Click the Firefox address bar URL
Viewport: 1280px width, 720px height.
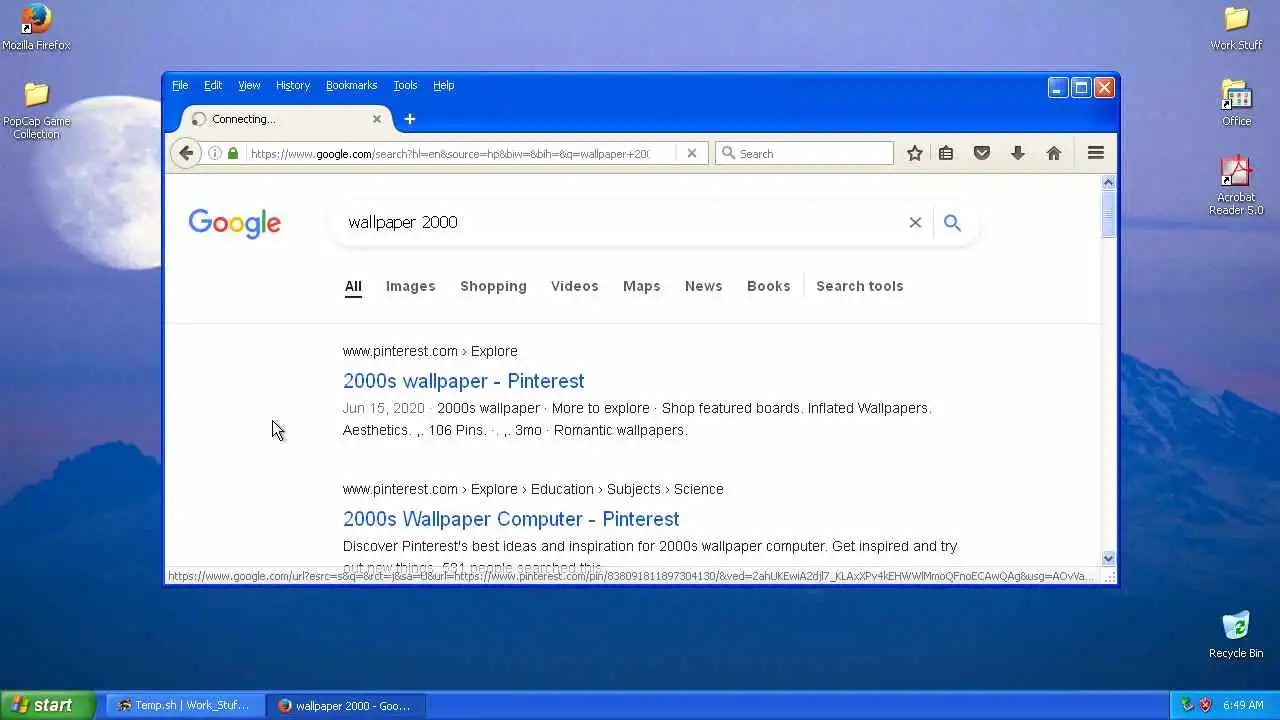pos(449,153)
